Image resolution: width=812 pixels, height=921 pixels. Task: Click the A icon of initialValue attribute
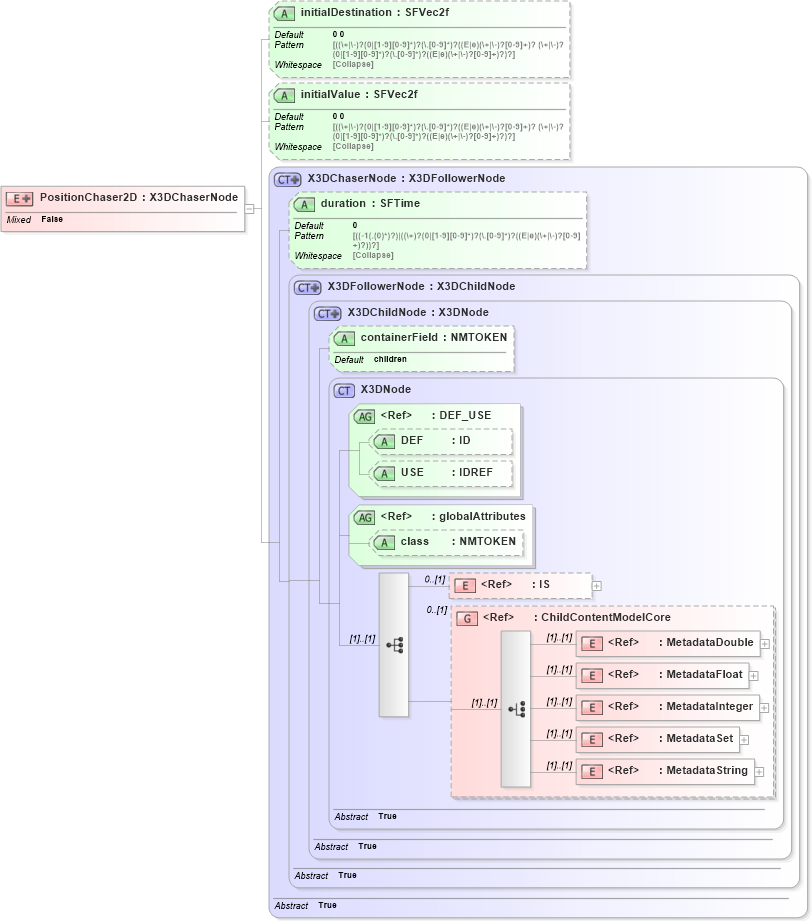click(284, 96)
